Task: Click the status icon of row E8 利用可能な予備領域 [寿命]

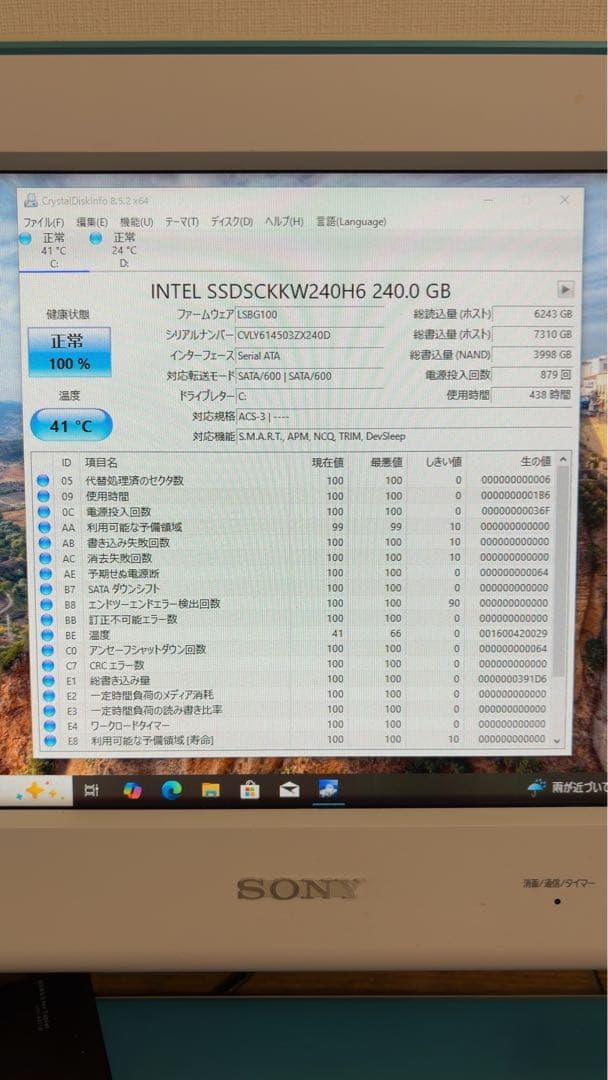Action: click(50, 740)
